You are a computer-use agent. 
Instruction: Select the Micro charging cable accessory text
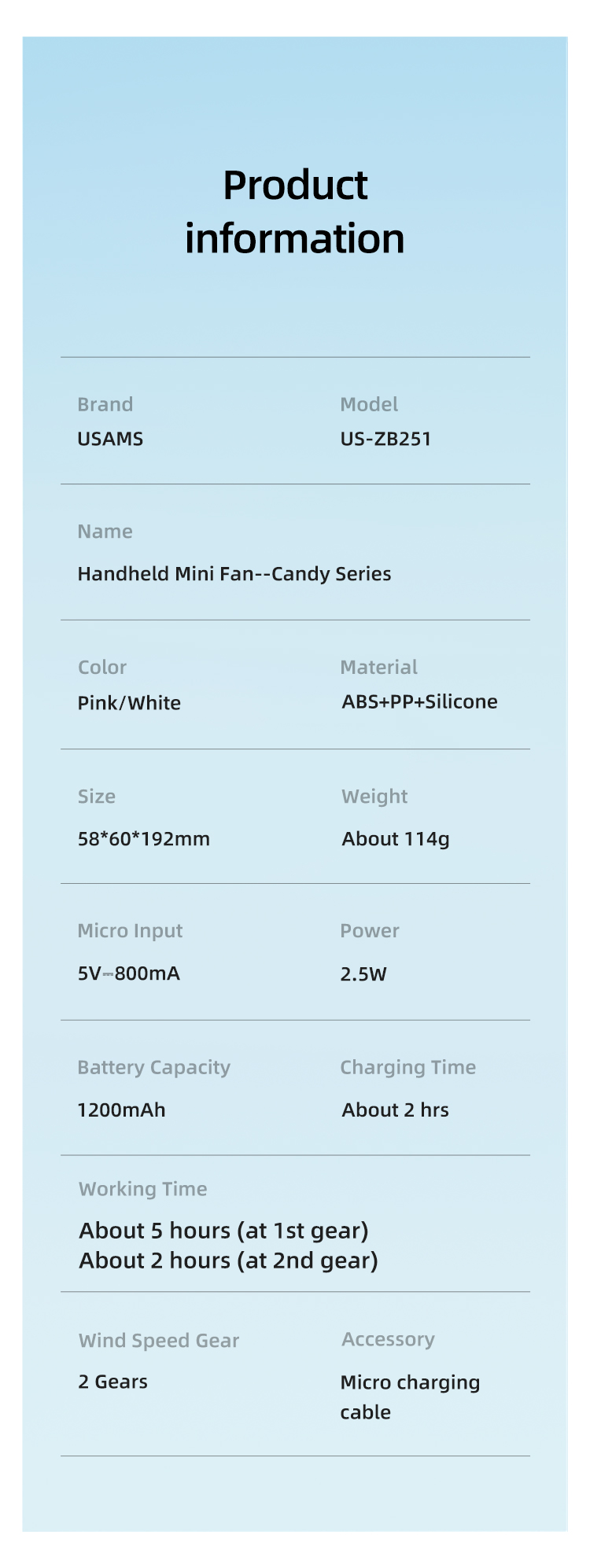[x=410, y=1397]
